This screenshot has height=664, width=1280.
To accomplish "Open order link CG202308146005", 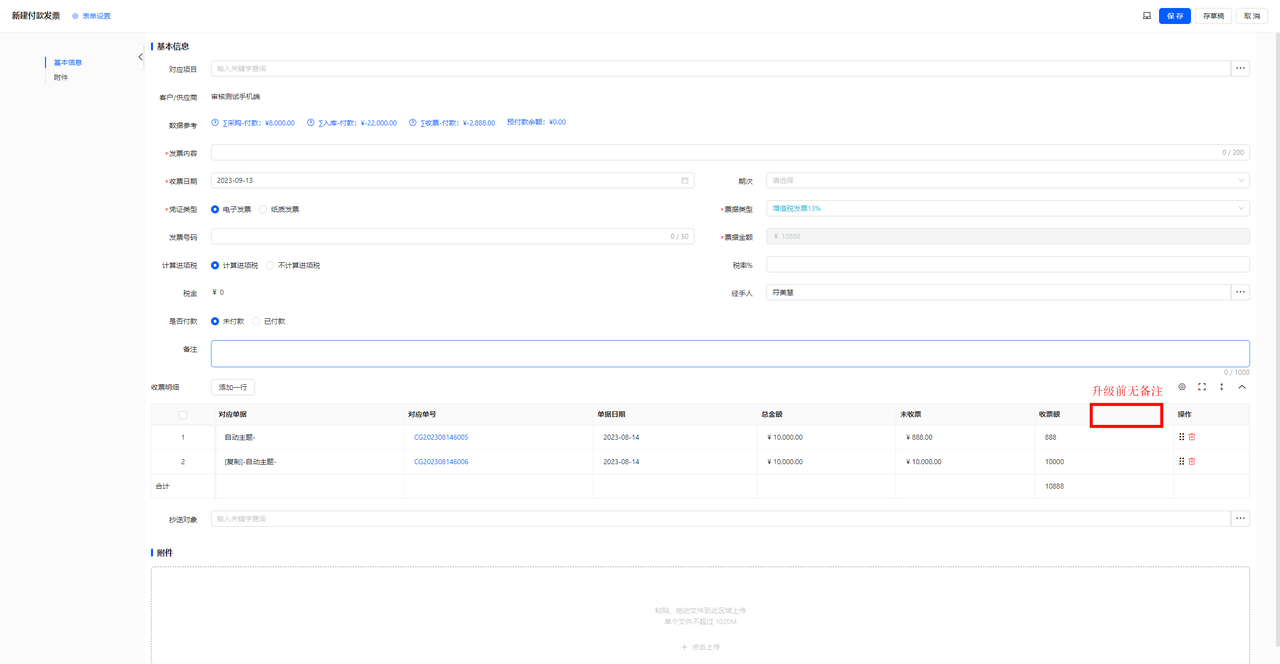I will 441,437.
